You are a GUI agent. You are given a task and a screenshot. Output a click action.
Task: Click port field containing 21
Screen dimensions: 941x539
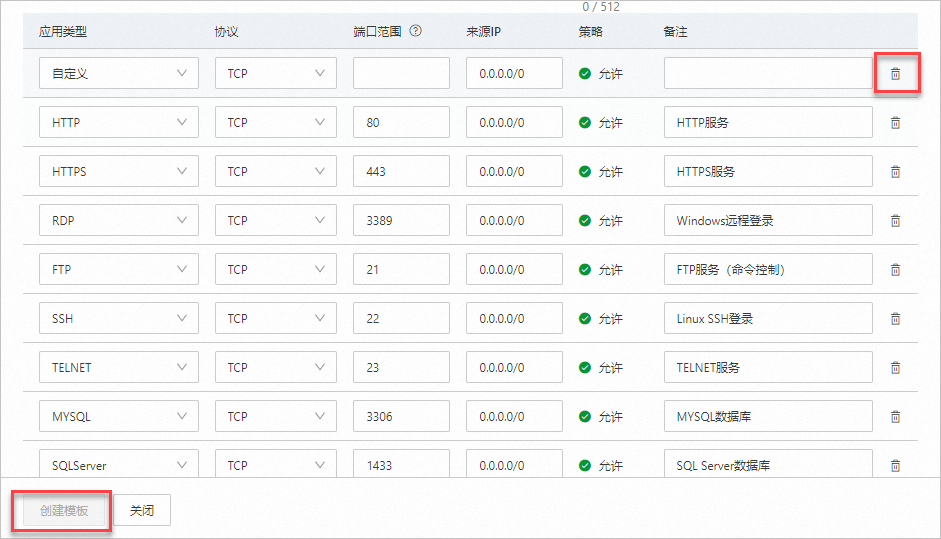(401, 270)
